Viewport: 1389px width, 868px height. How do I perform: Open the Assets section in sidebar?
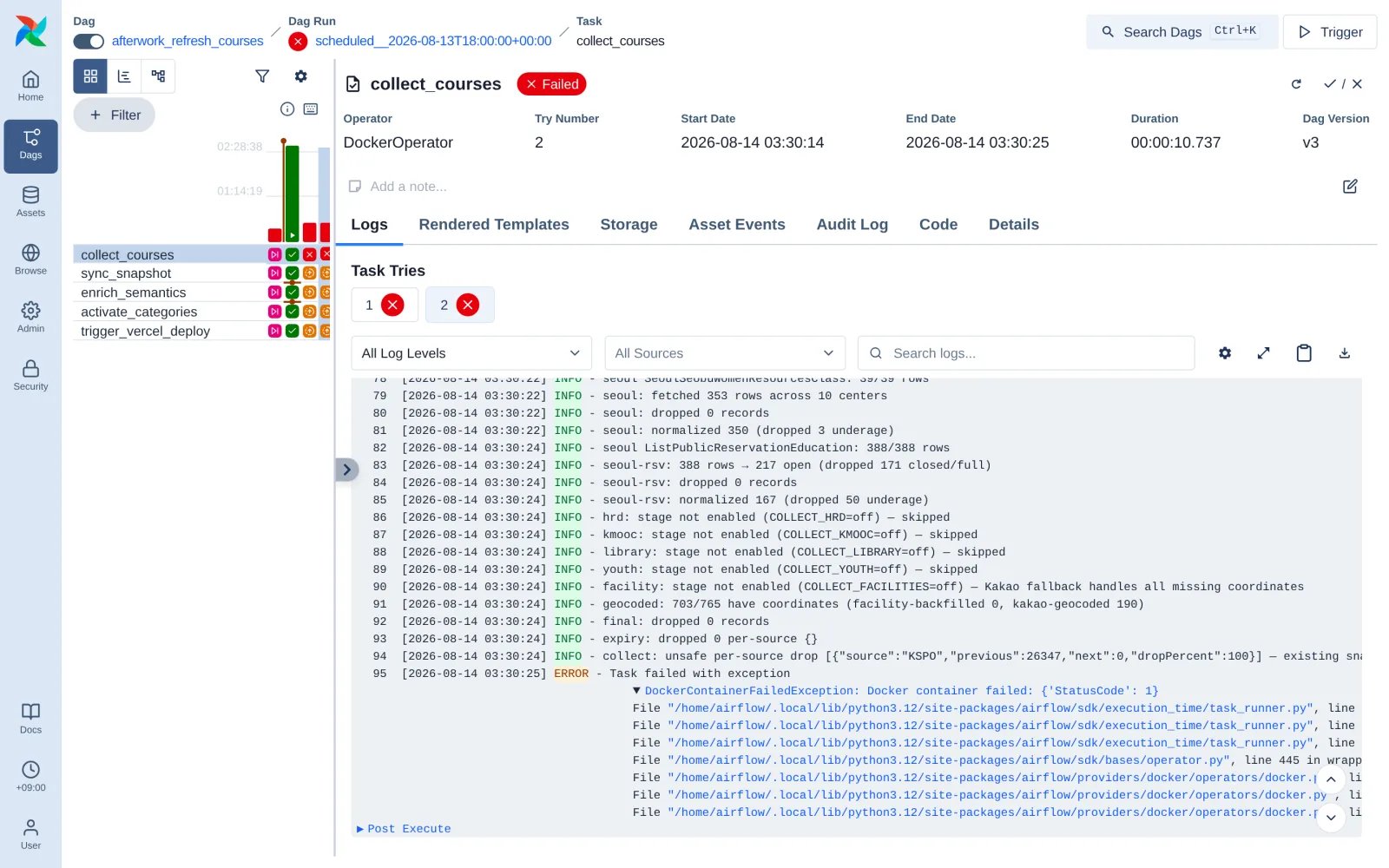[x=30, y=201]
